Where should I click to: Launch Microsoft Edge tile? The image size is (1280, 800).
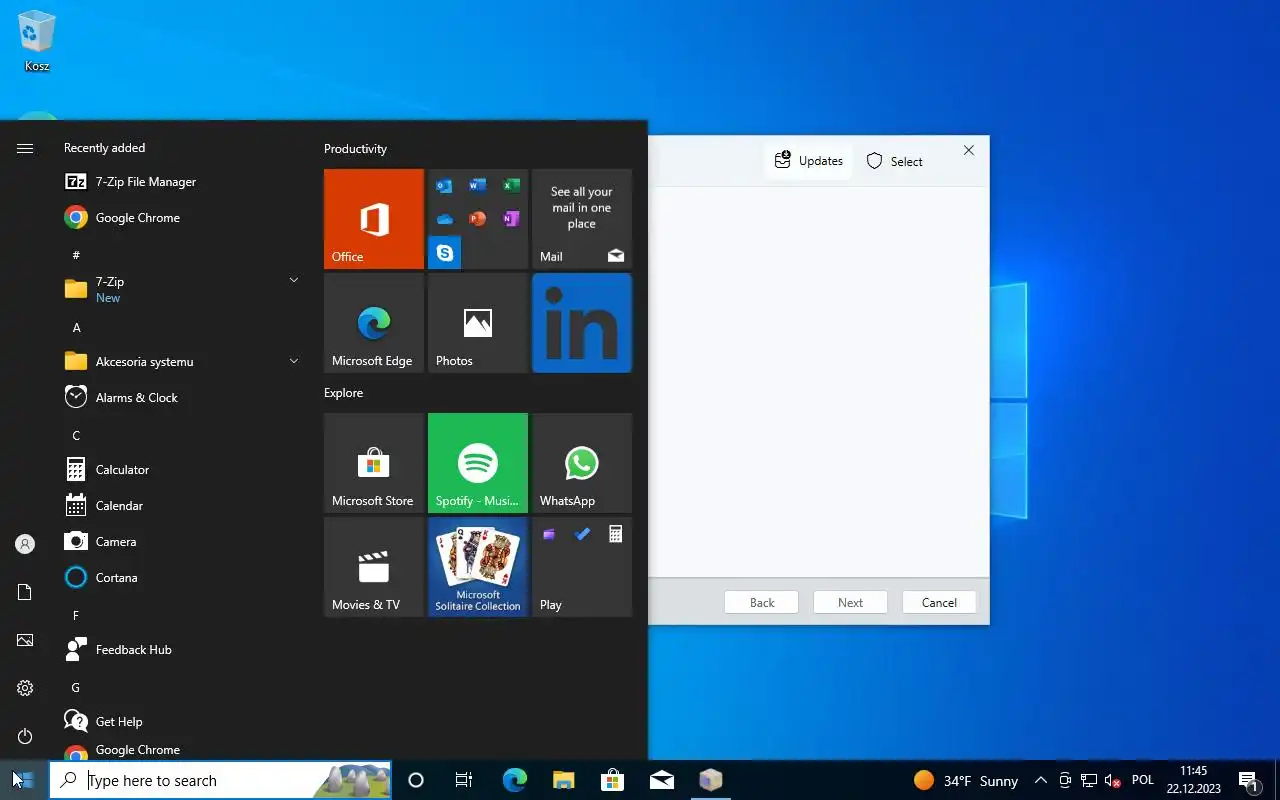point(374,323)
